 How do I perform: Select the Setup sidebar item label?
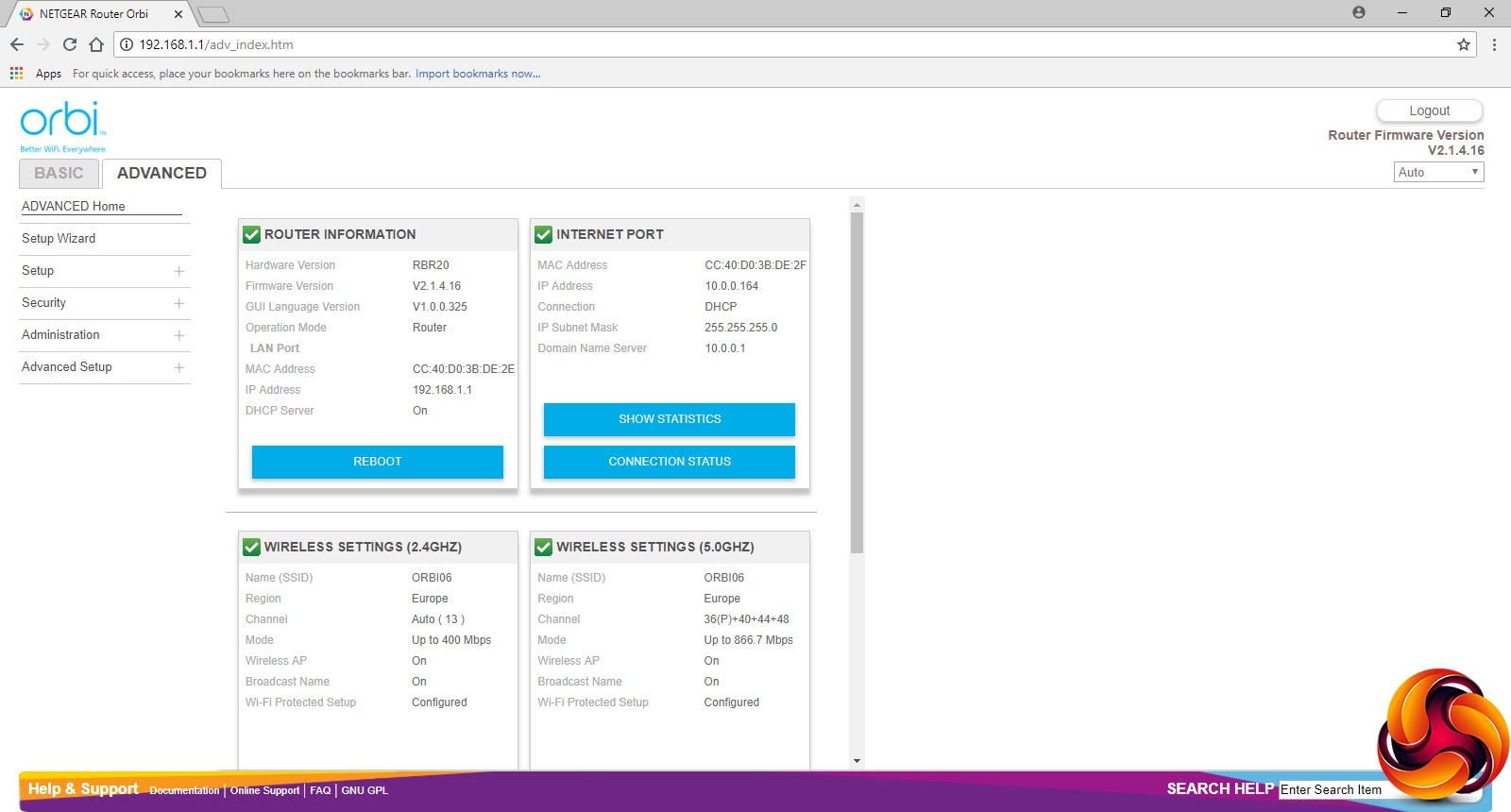click(x=38, y=270)
